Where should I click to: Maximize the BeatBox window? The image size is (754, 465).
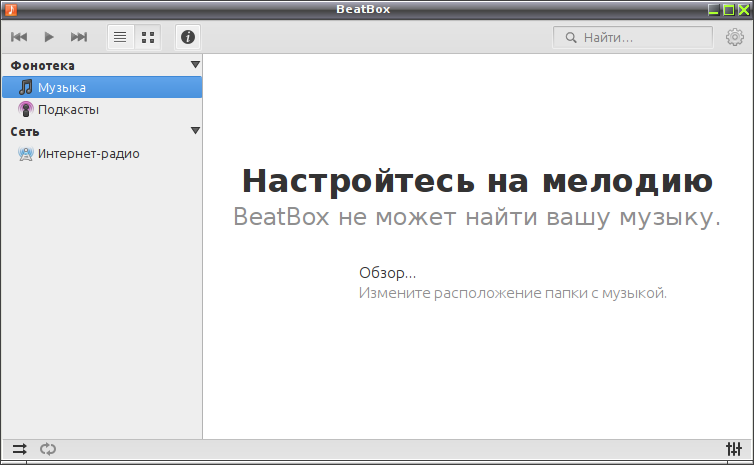(x=729, y=10)
